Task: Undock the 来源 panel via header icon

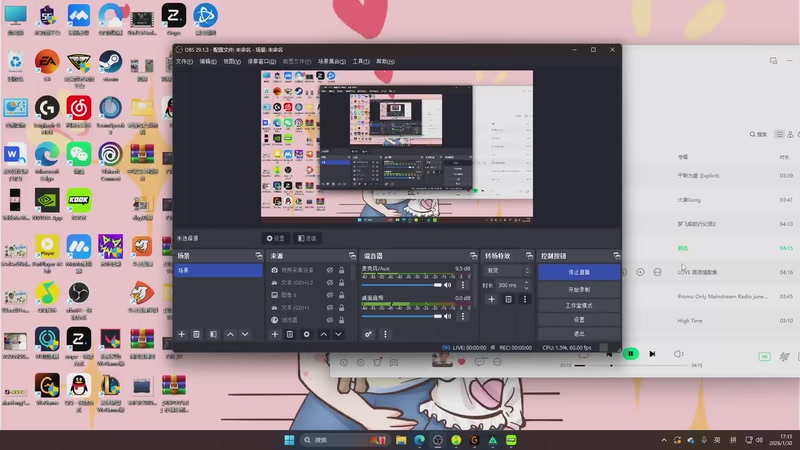Action: (352, 256)
